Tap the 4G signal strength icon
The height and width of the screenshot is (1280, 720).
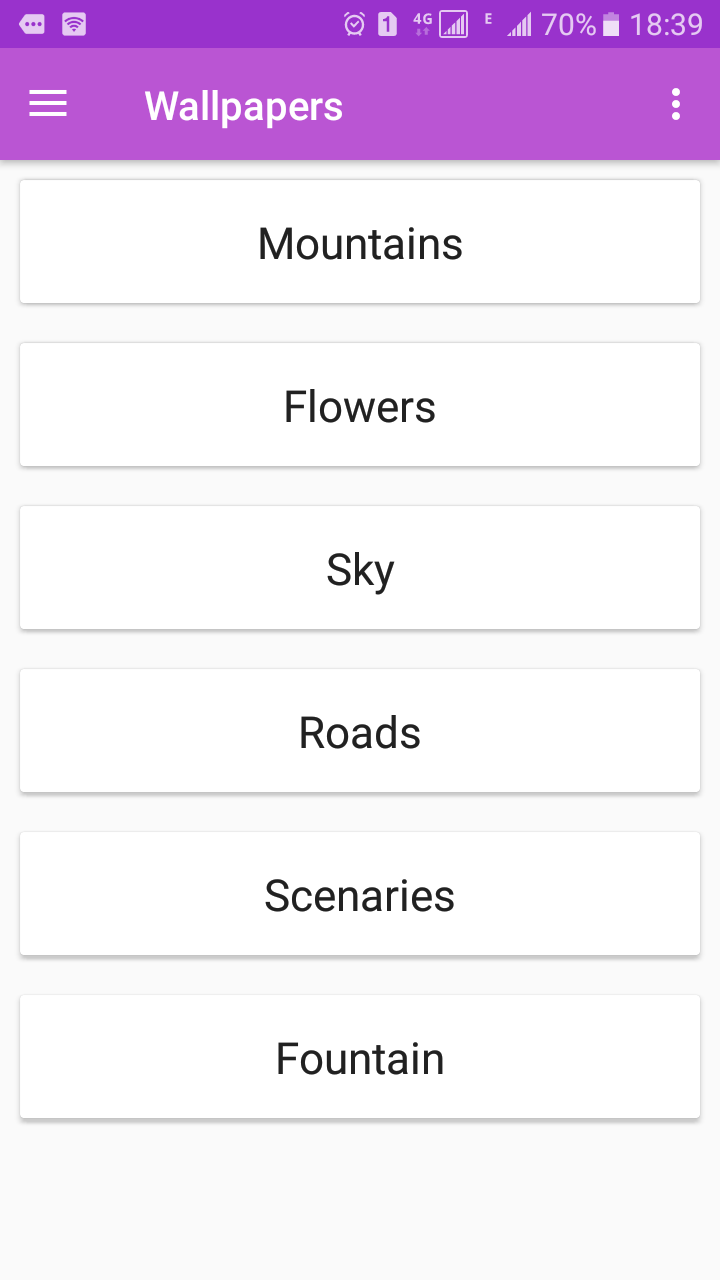point(441,24)
